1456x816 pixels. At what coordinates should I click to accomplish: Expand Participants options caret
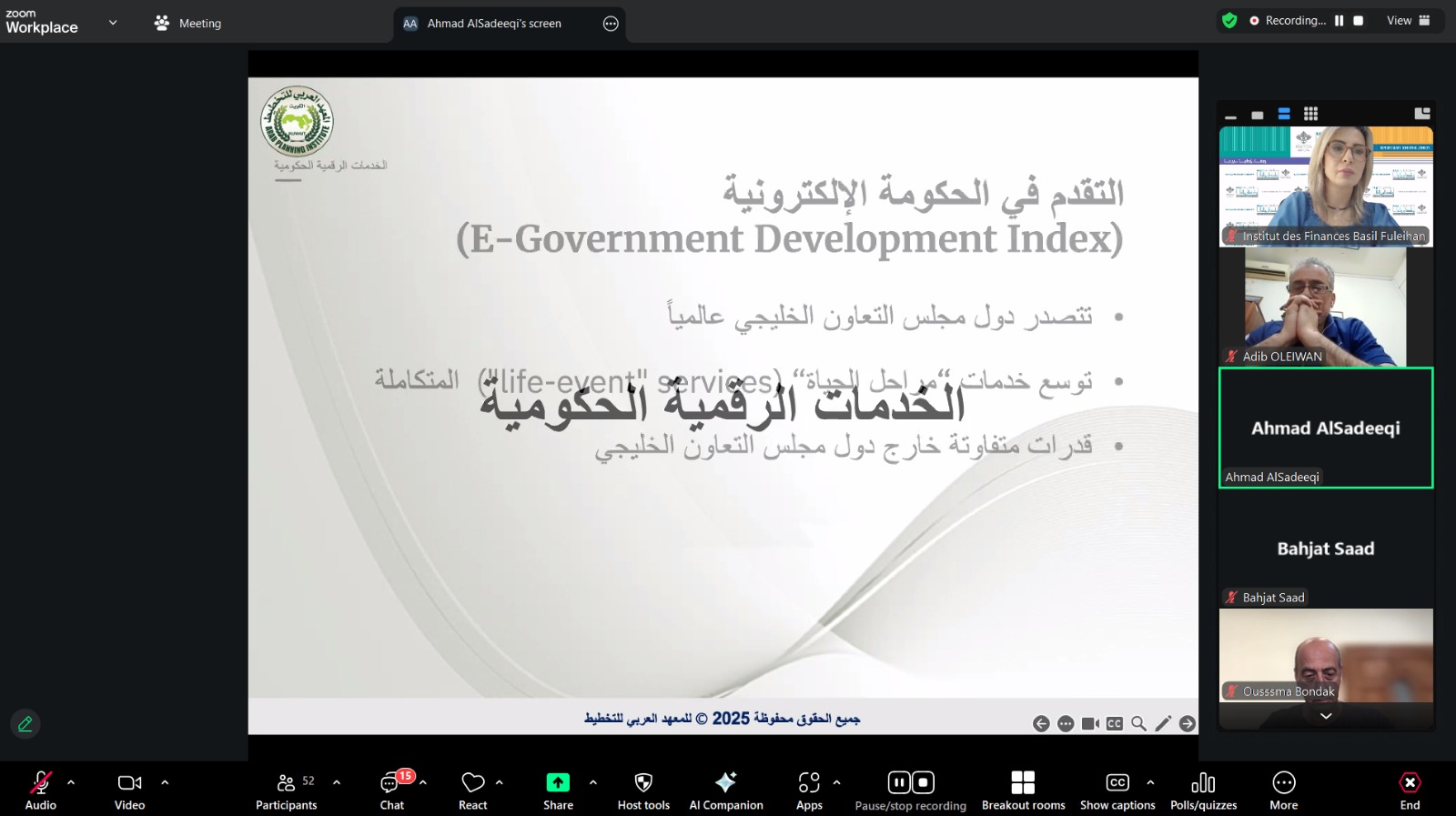click(x=337, y=782)
